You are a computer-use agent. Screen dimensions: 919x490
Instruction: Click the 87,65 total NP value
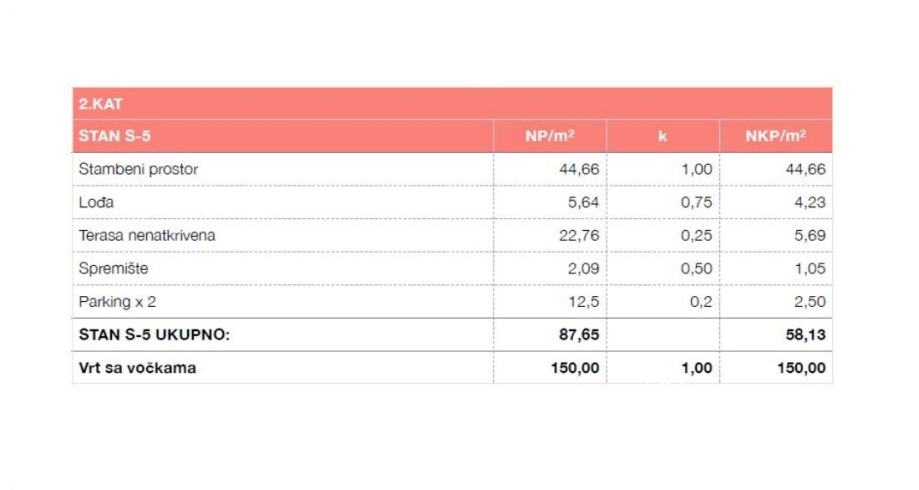tap(576, 335)
